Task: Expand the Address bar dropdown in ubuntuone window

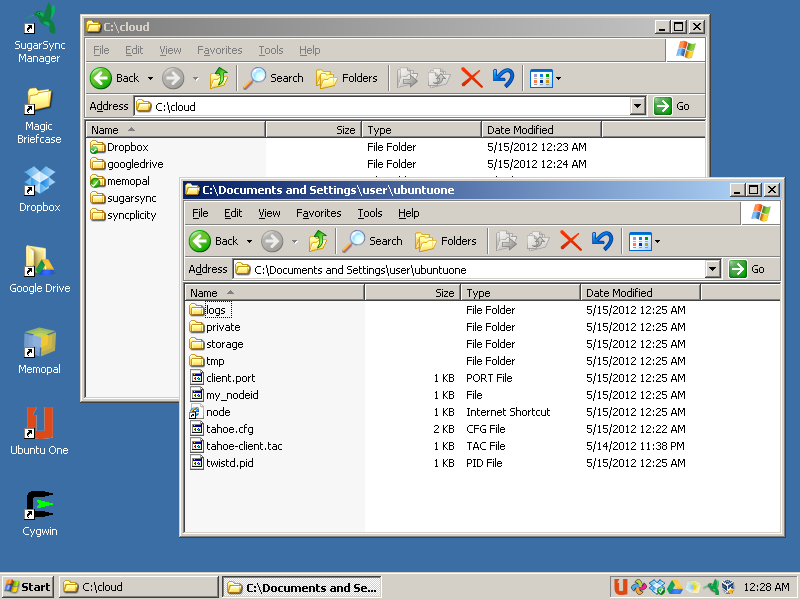Action: pyautogui.click(x=712, y=269)
